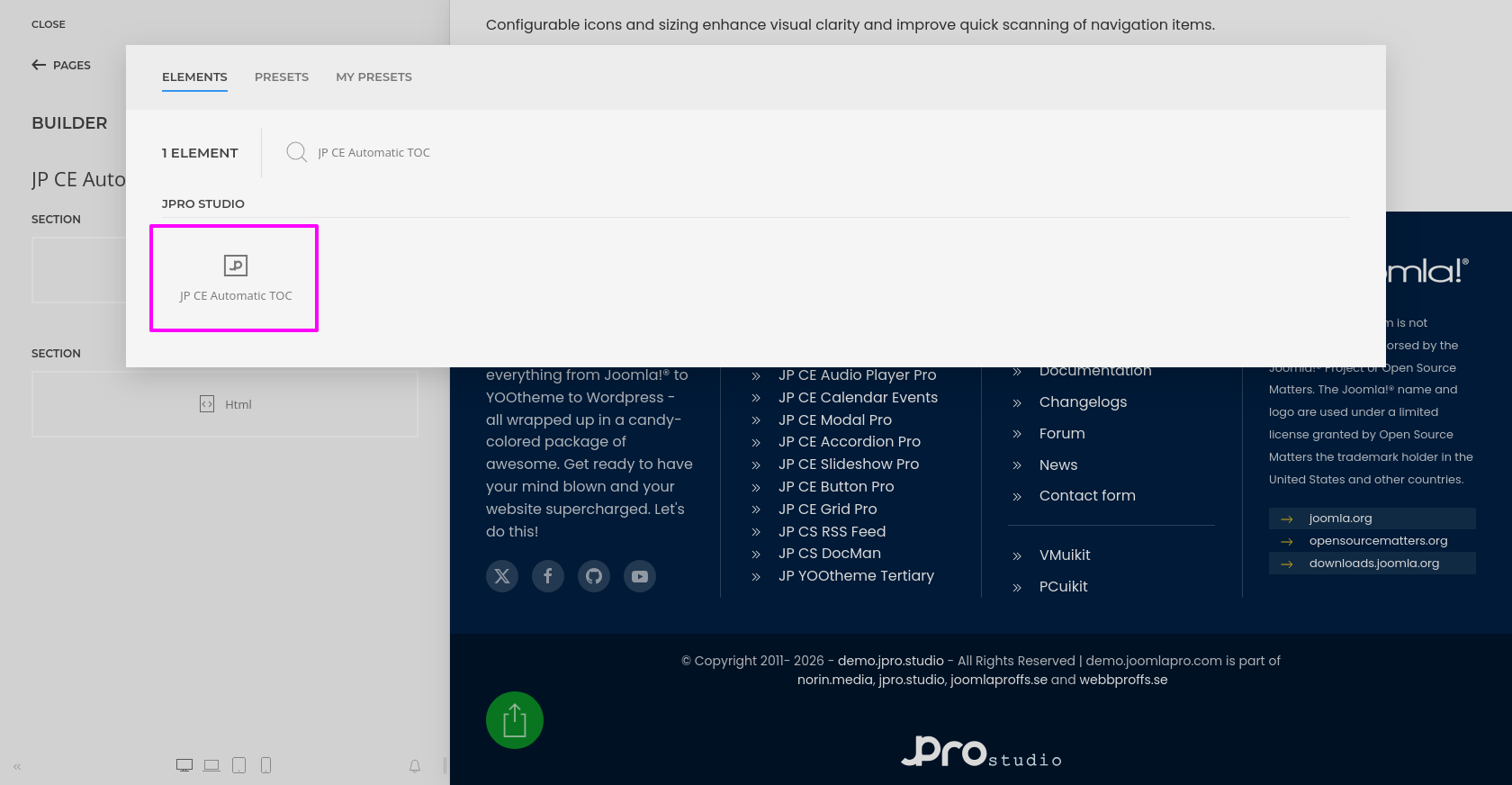
Task: Switch to tablet preview icon
Action: pos(238,765)
